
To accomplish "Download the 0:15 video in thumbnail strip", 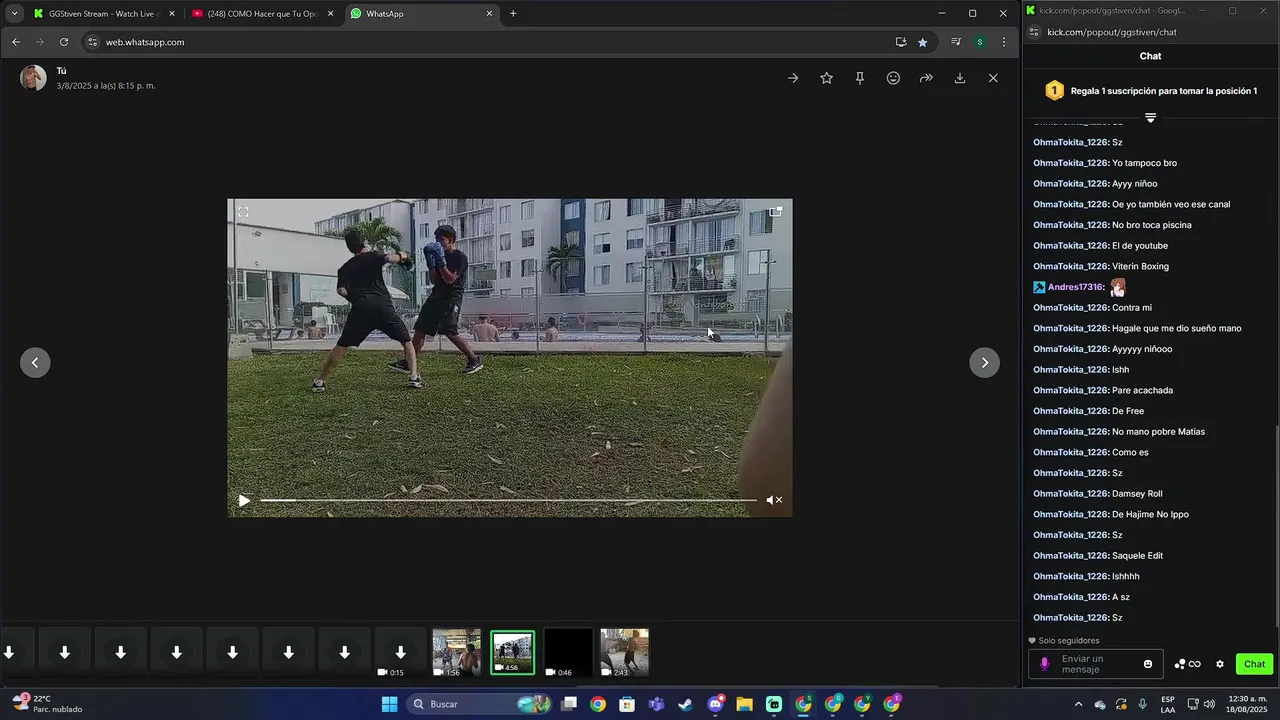I will tap(400, 652).
